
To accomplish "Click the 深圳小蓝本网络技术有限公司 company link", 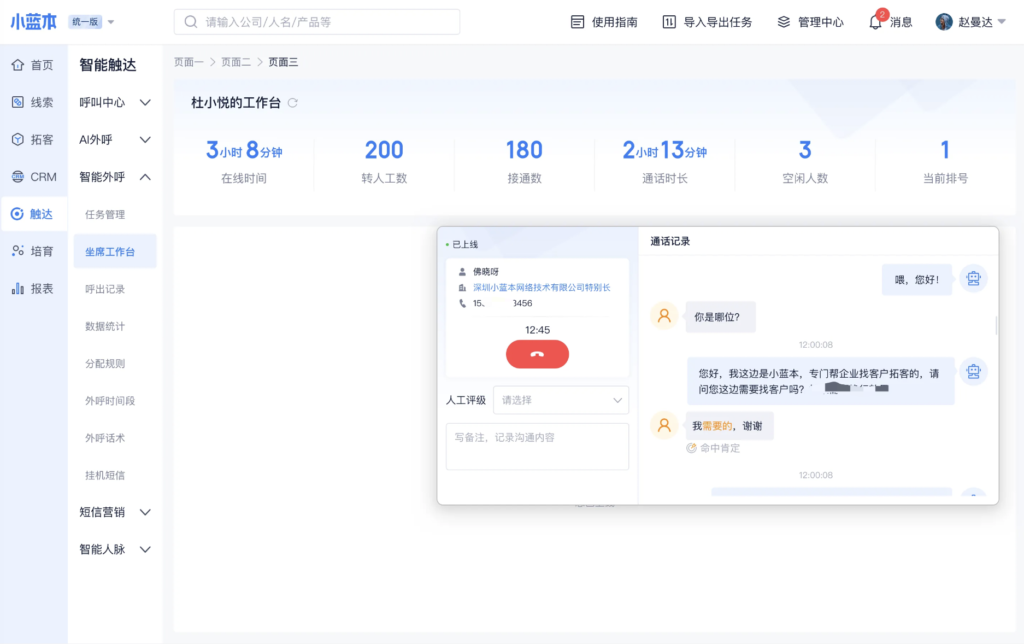I will [541, 287].
